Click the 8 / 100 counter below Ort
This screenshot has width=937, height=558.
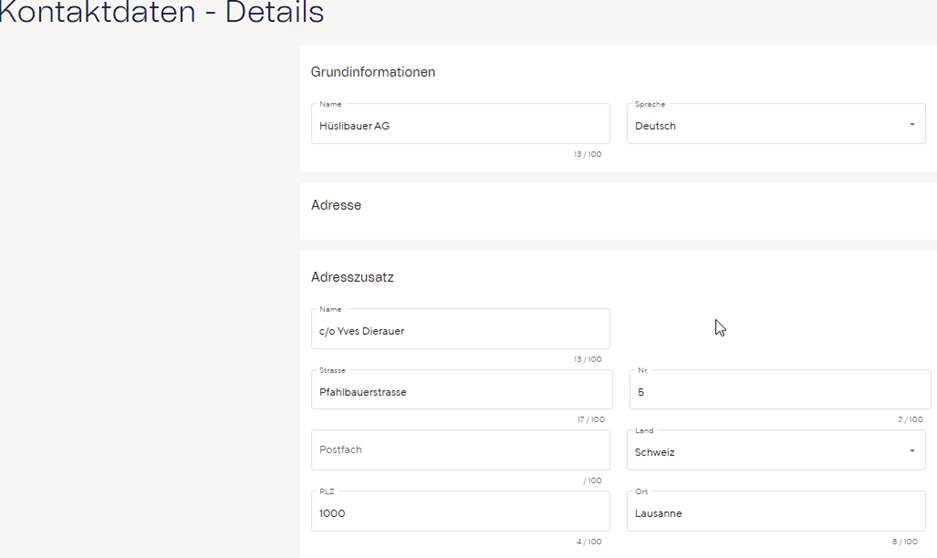[x=904, y=542]
